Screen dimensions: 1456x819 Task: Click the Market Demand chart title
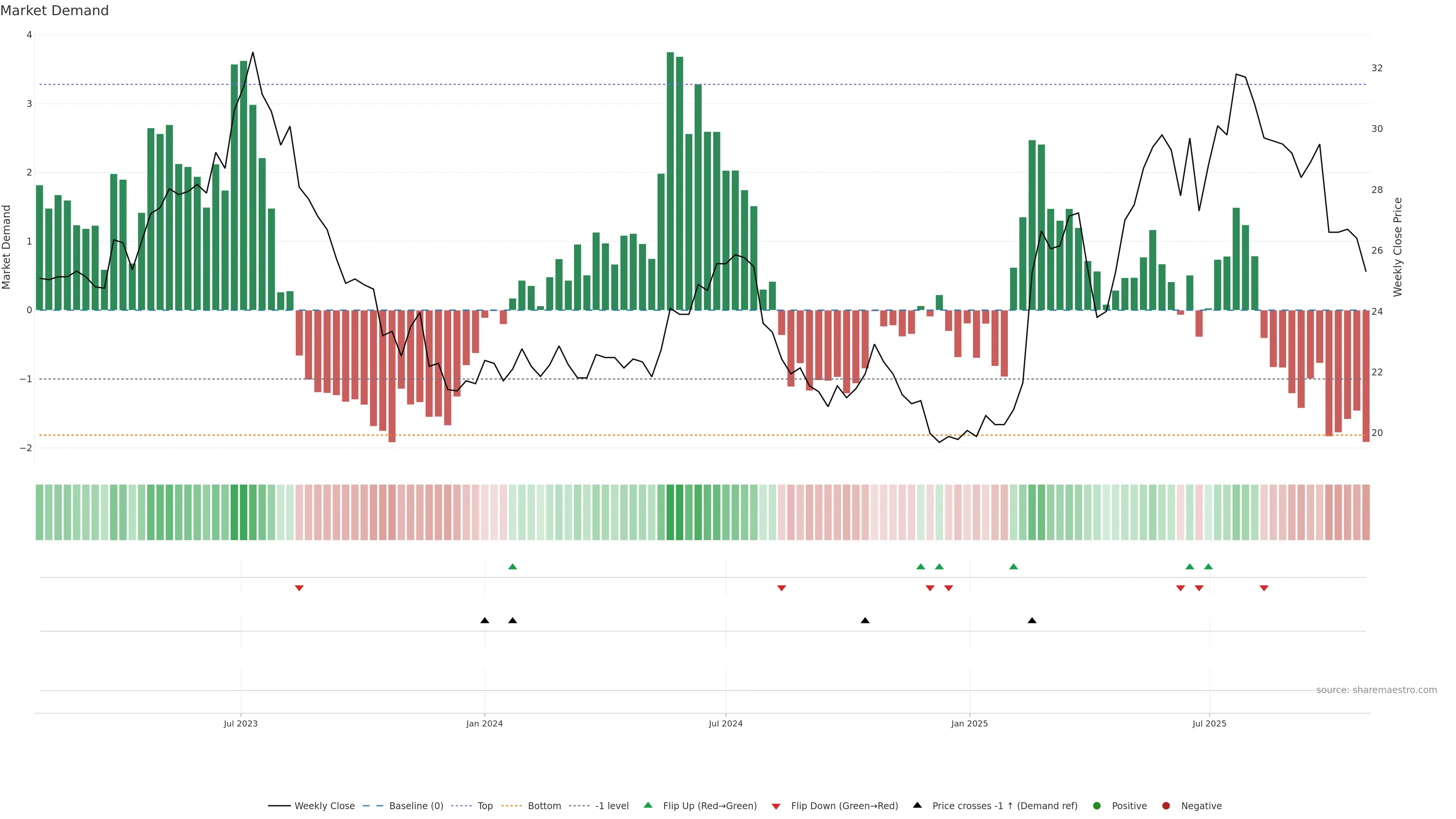(54, 11)
